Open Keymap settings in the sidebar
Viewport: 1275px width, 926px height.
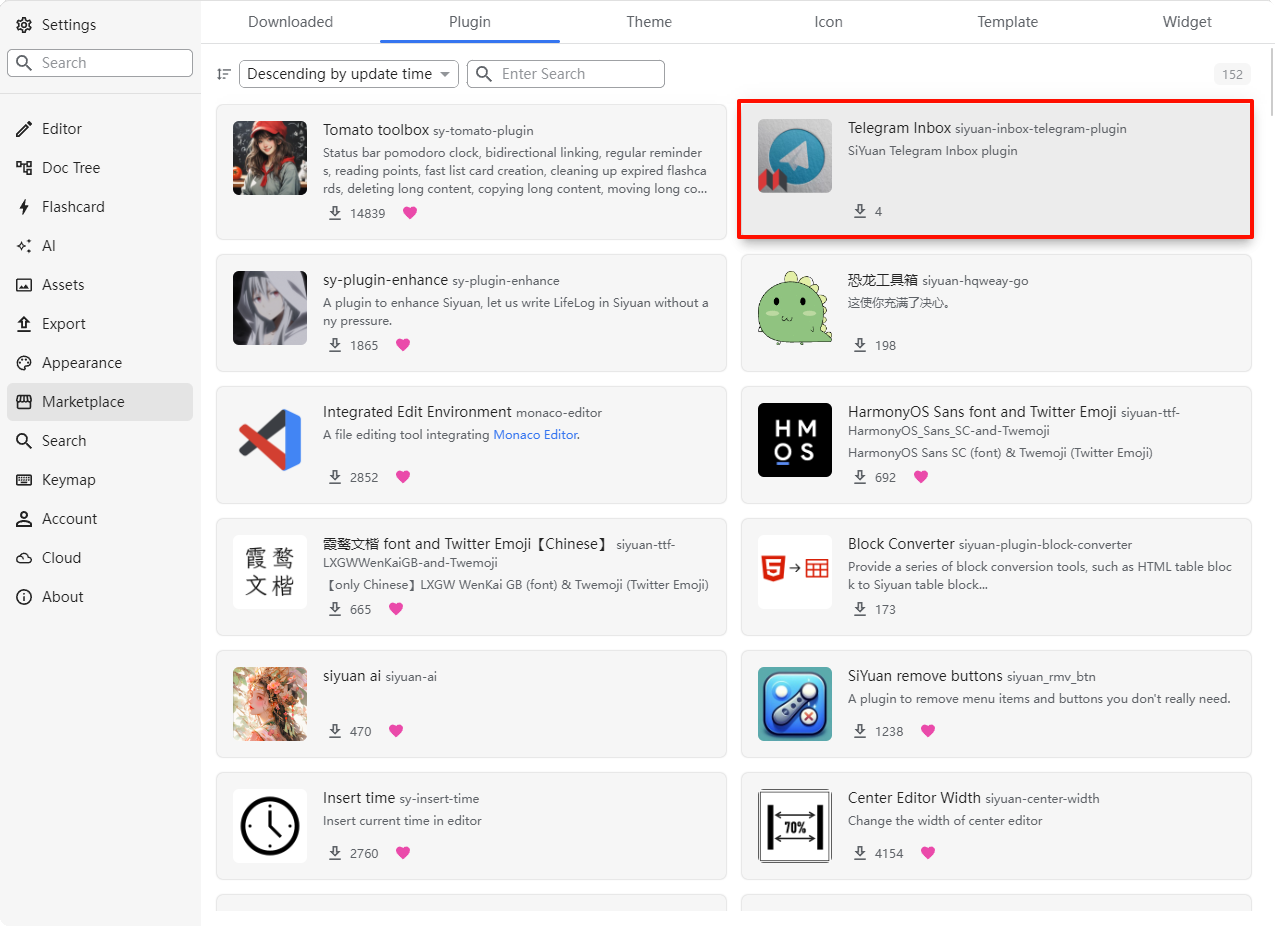(x=68, y=480)
